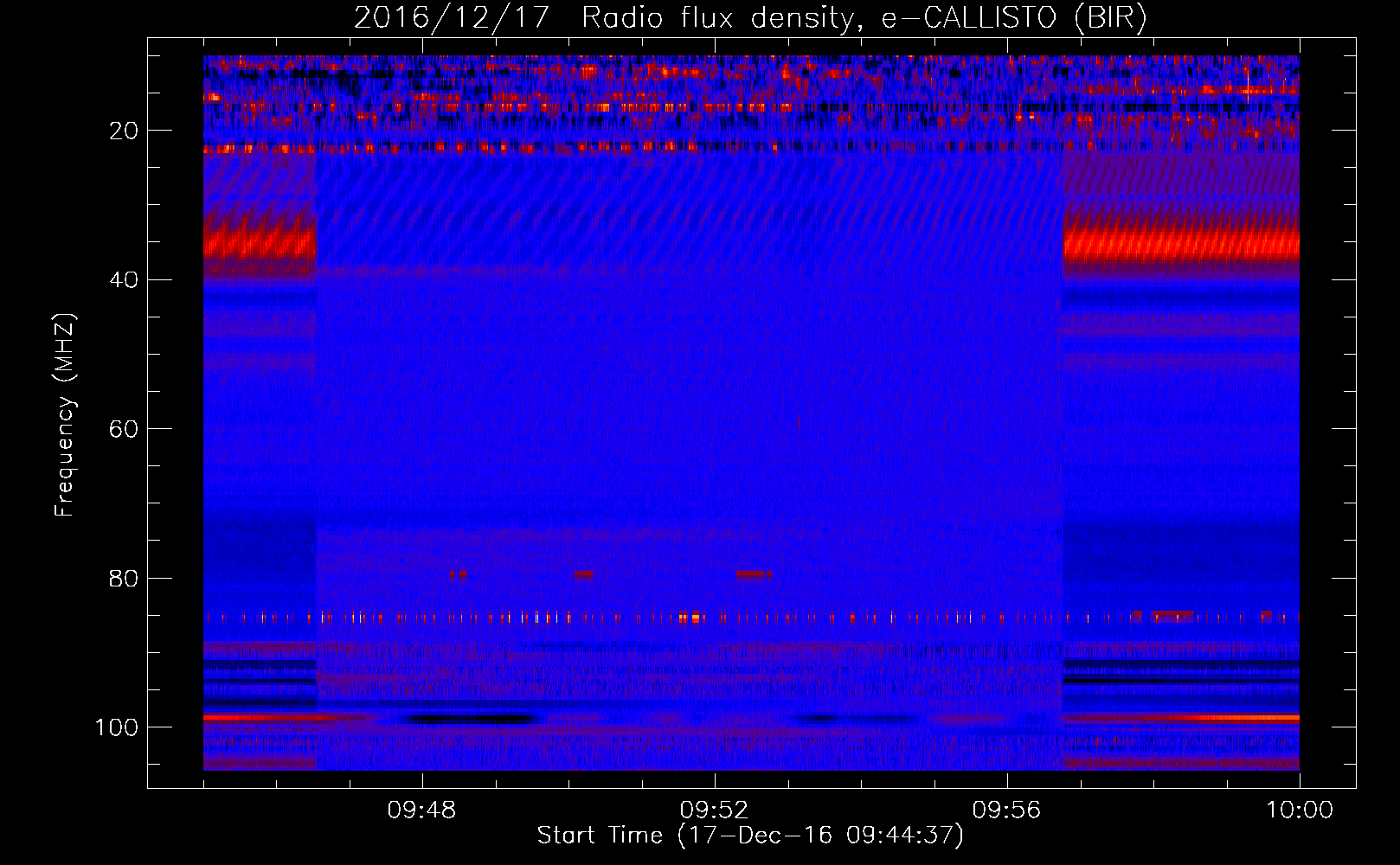Viewport: 1400px width, 865px height.
Task: Click the plot title '2016/12/17 Radio flux density'
Action: click(x=750, y=19)
